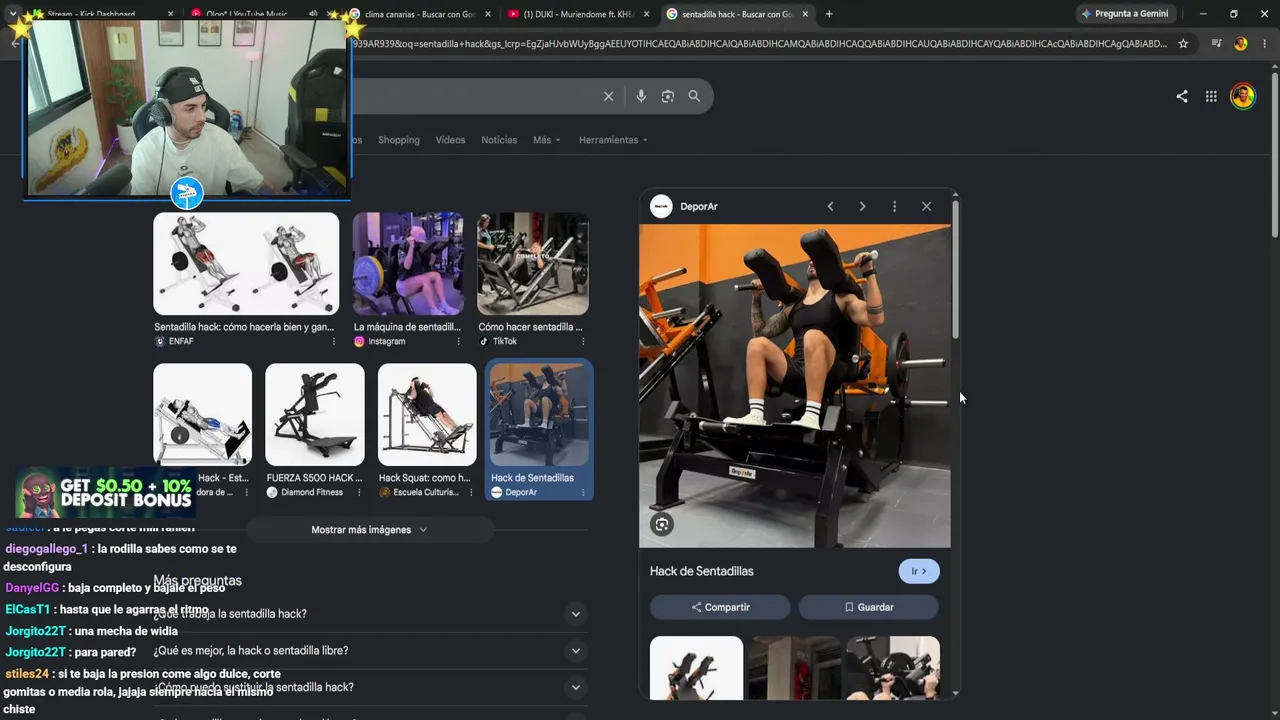
Task: Open a new browser tab
Action: 829,14
